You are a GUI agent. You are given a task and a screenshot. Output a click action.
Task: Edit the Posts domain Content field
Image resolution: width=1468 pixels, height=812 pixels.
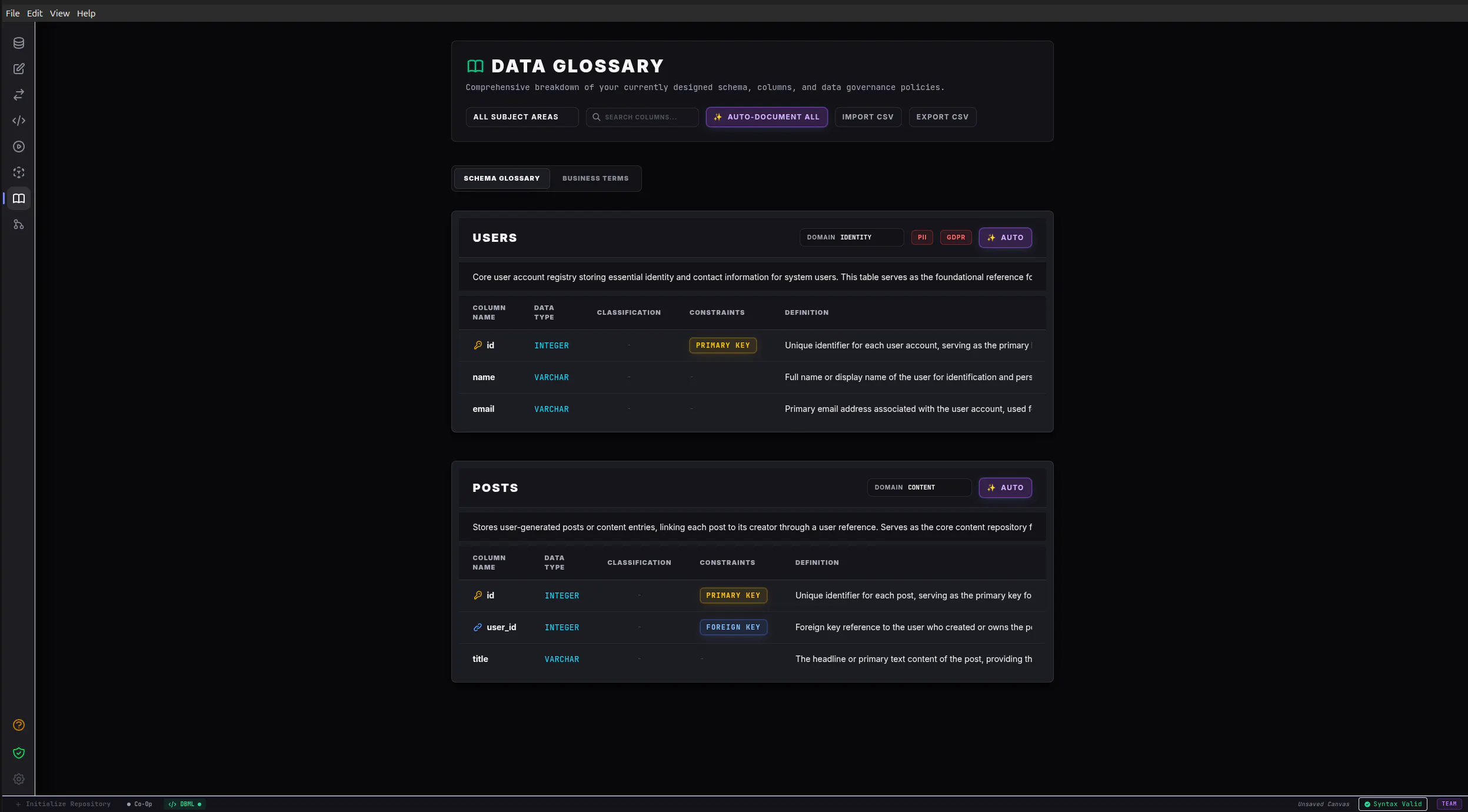[919, 487]
